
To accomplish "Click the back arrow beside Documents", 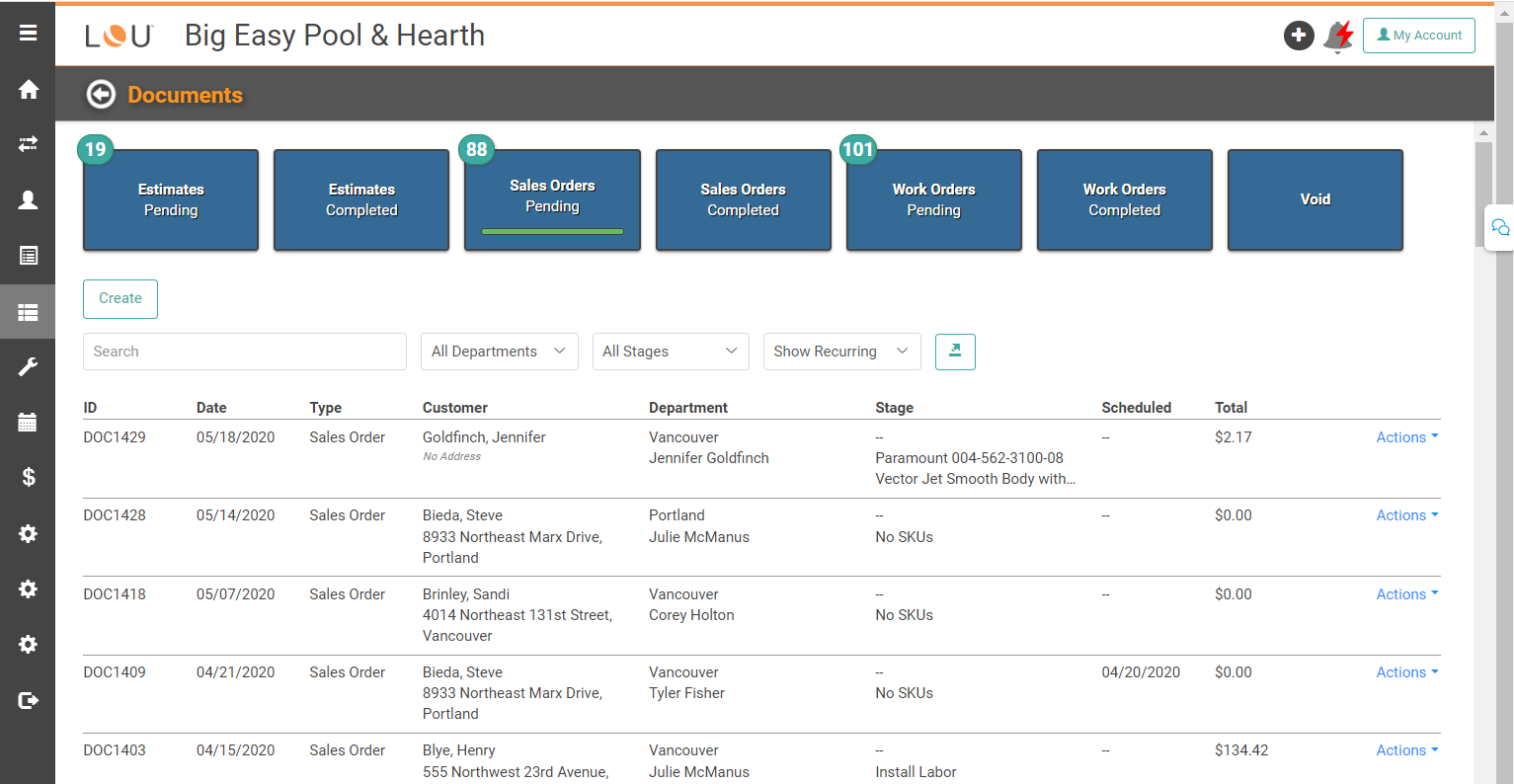I will point(101,95).
